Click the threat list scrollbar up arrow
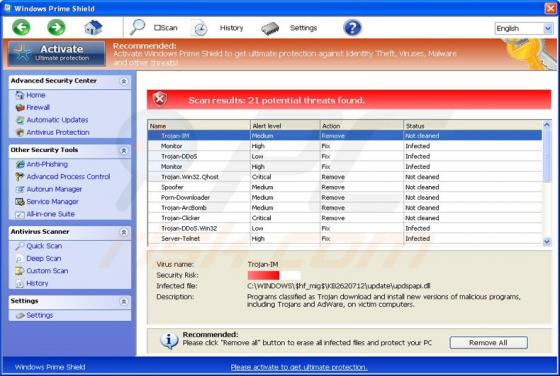This screenshot has width=560, height=376. tap(547, 125)
